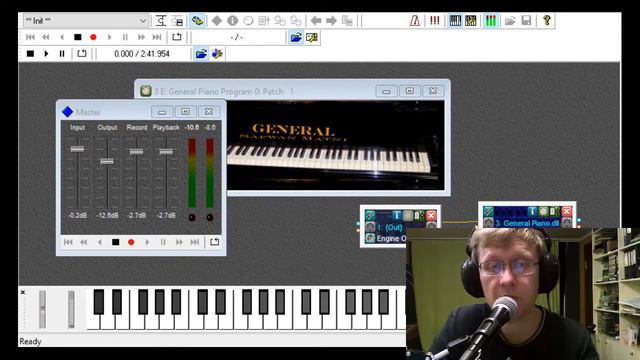The height and width of the screenshot is (360, 640).
Task: Click the blue info icon on the '1: (Out)' module
Action: point(396,216)
